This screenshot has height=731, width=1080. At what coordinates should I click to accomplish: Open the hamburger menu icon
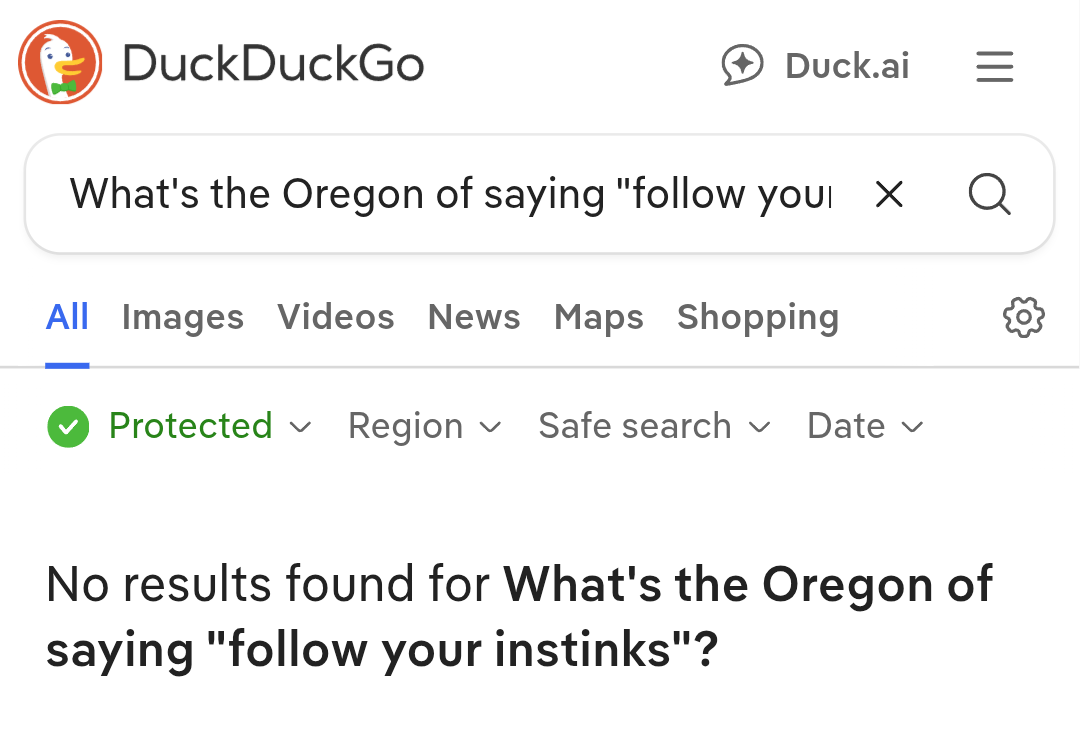[x=994, y=67]
